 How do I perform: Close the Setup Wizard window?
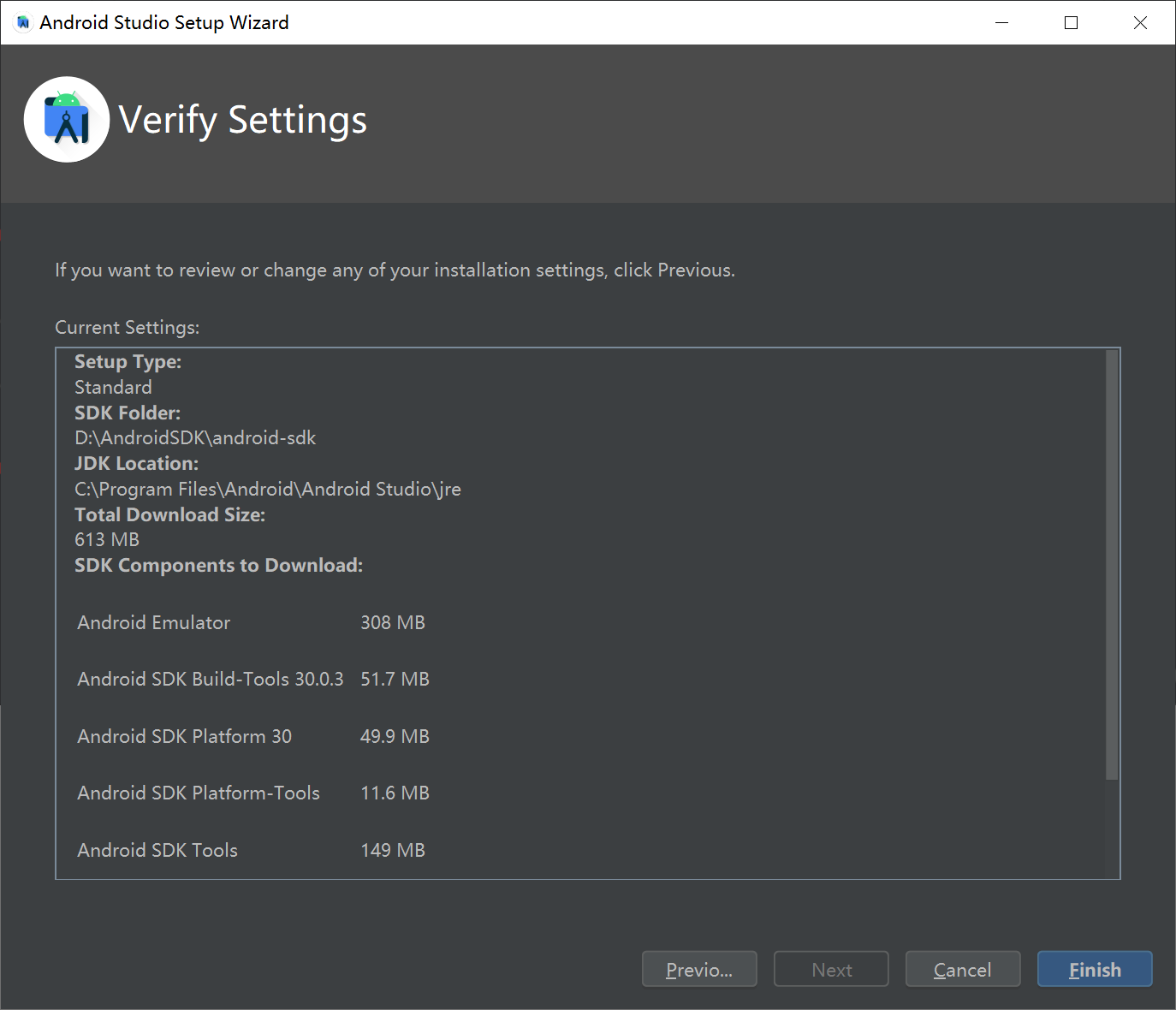1140,22
